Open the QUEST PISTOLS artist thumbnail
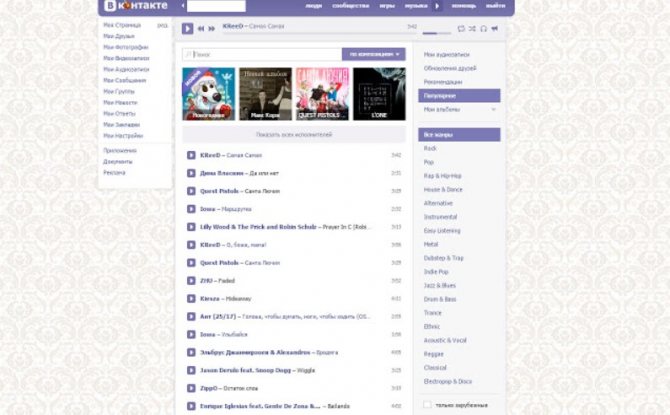This screenshot has width=670, height=415. click(x=323, y=94)
